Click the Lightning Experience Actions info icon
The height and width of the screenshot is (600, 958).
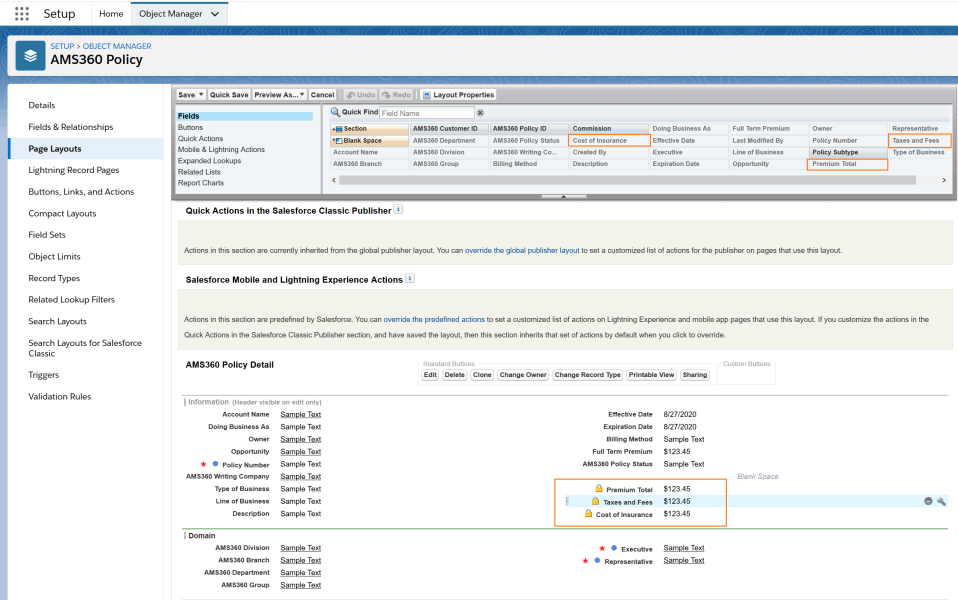(410, 279)
